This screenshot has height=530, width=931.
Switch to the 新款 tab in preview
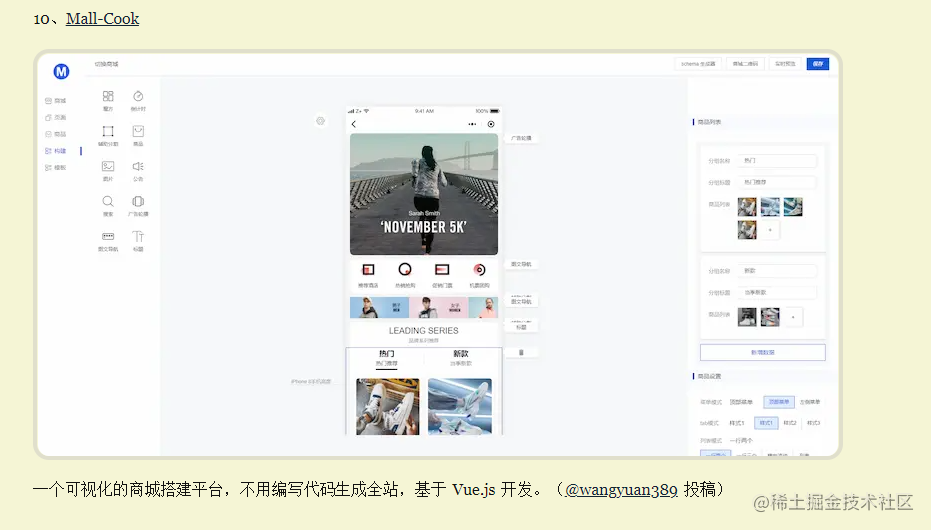(x=461, y=358)
